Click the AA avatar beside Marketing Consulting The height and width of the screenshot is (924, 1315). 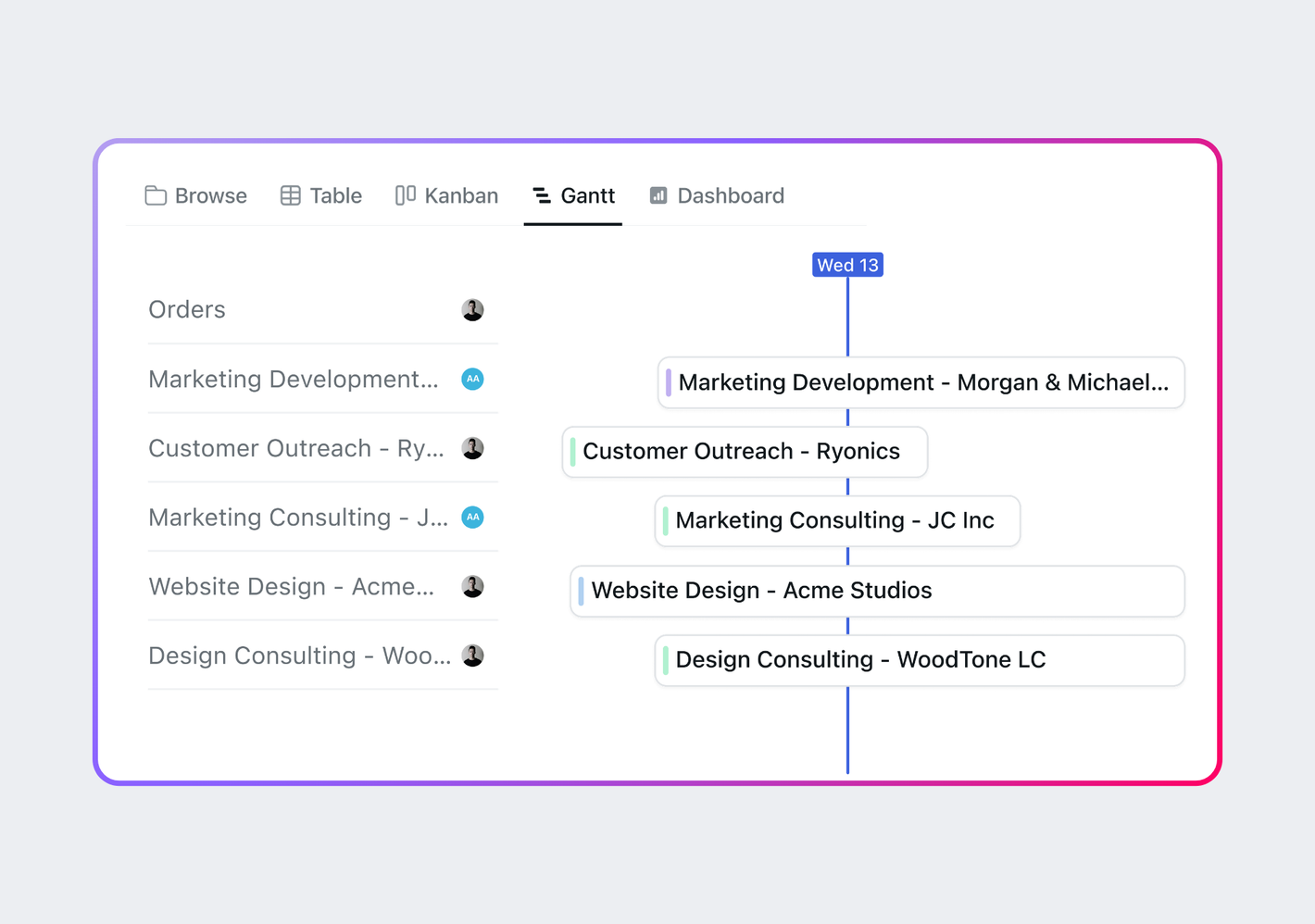tap(472, 518)
